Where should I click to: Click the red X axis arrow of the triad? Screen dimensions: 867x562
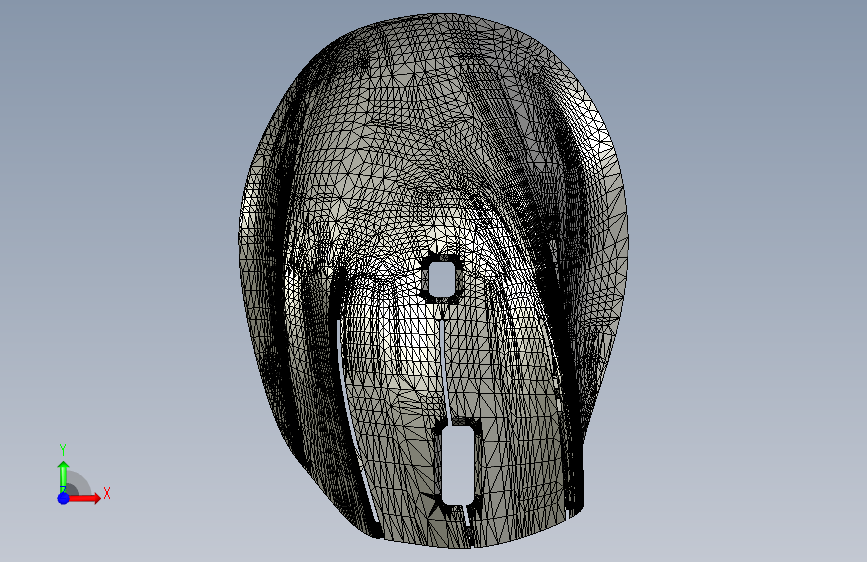pyautogui.click(x=84, y=498)
